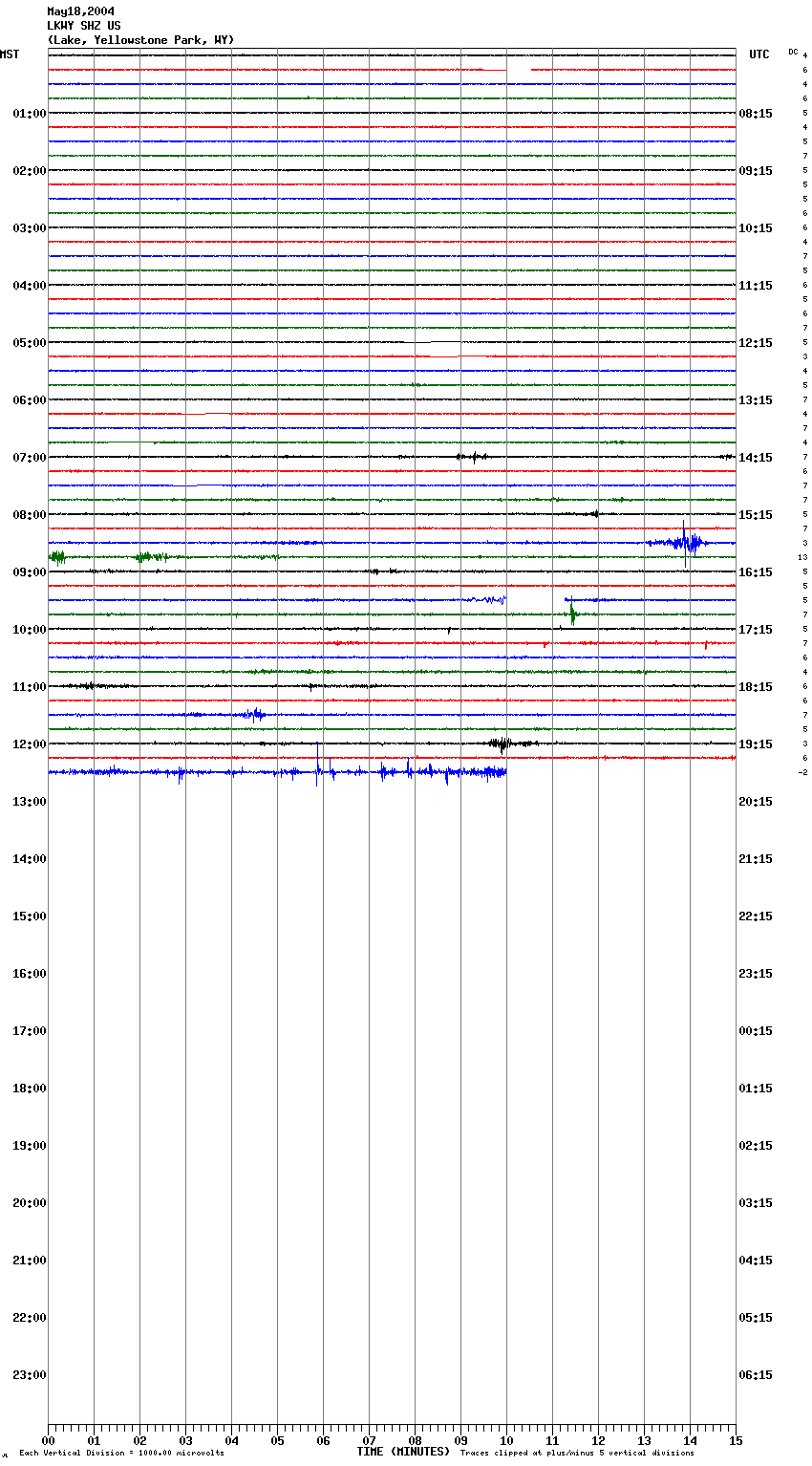The width and height of the screenshot is (812, 1466).
Task: Select the 17:00 MST row label
Action: click(30, 1031)
